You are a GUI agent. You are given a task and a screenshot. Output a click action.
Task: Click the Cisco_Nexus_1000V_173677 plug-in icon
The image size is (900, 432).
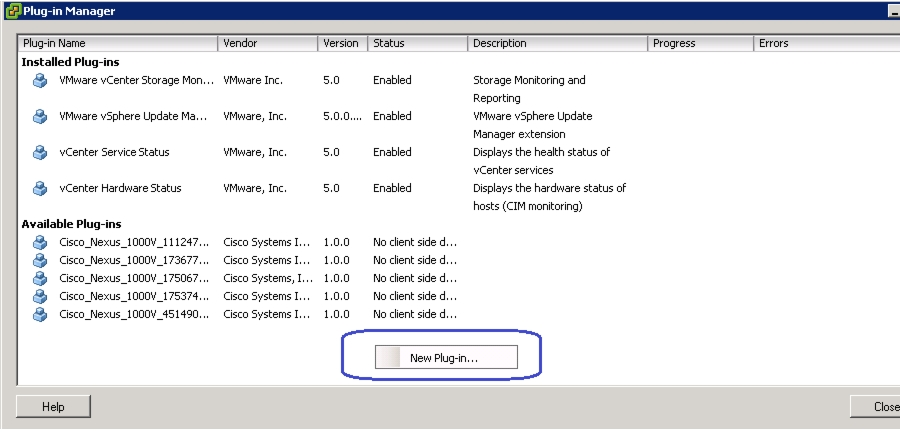click(40, 260)
